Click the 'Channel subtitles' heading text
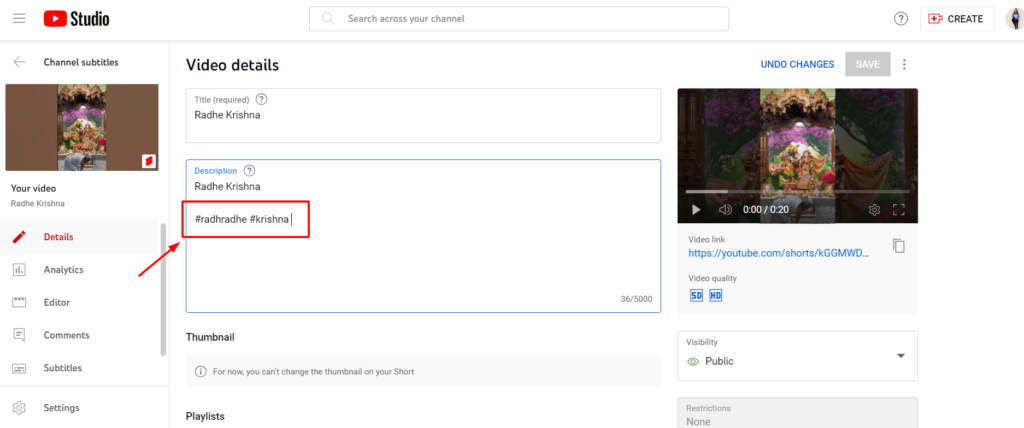1024x428 pixels. pos(81,62)
